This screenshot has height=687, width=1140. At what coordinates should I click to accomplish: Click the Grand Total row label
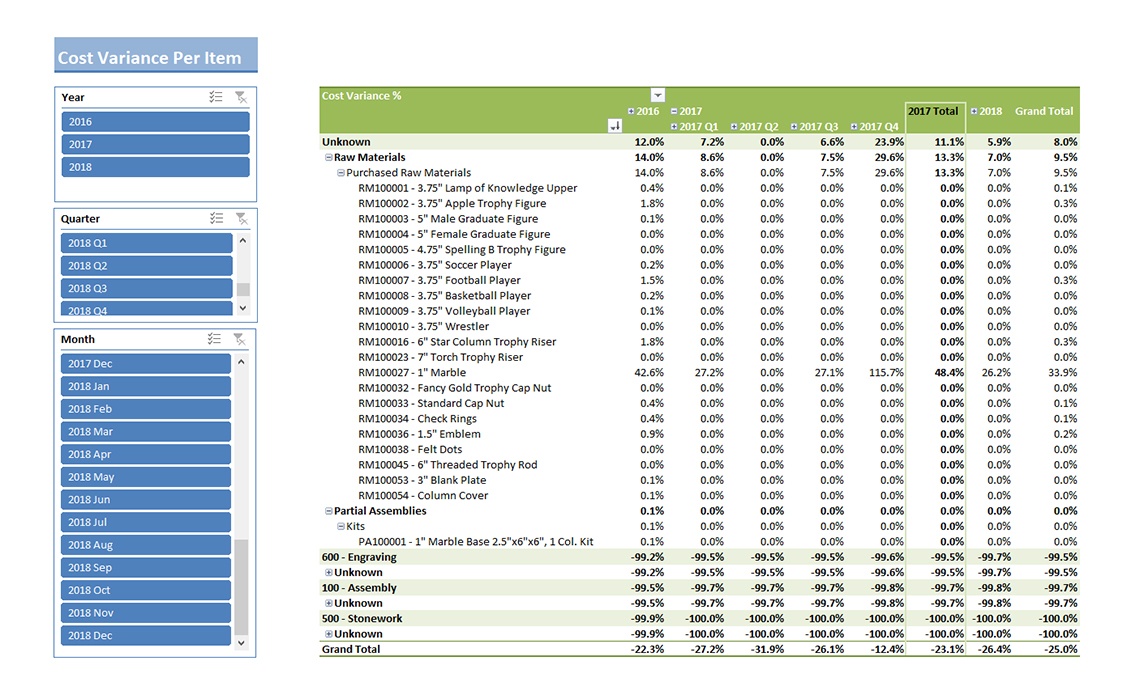click(x=350, y=649)
